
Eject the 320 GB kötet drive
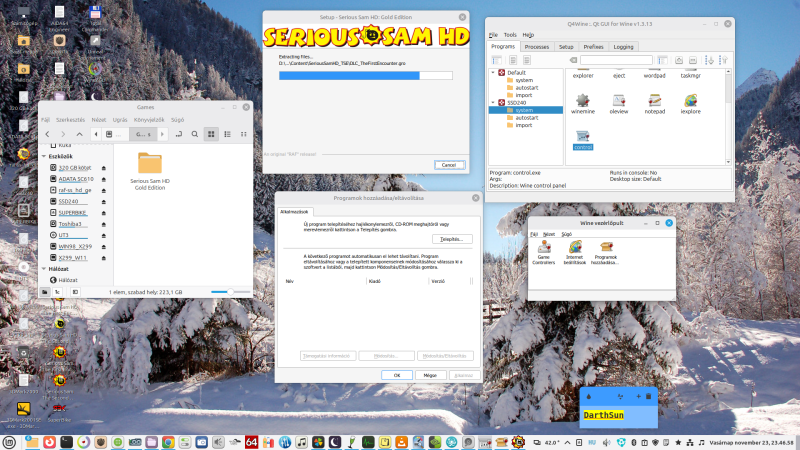pos(104,168)
